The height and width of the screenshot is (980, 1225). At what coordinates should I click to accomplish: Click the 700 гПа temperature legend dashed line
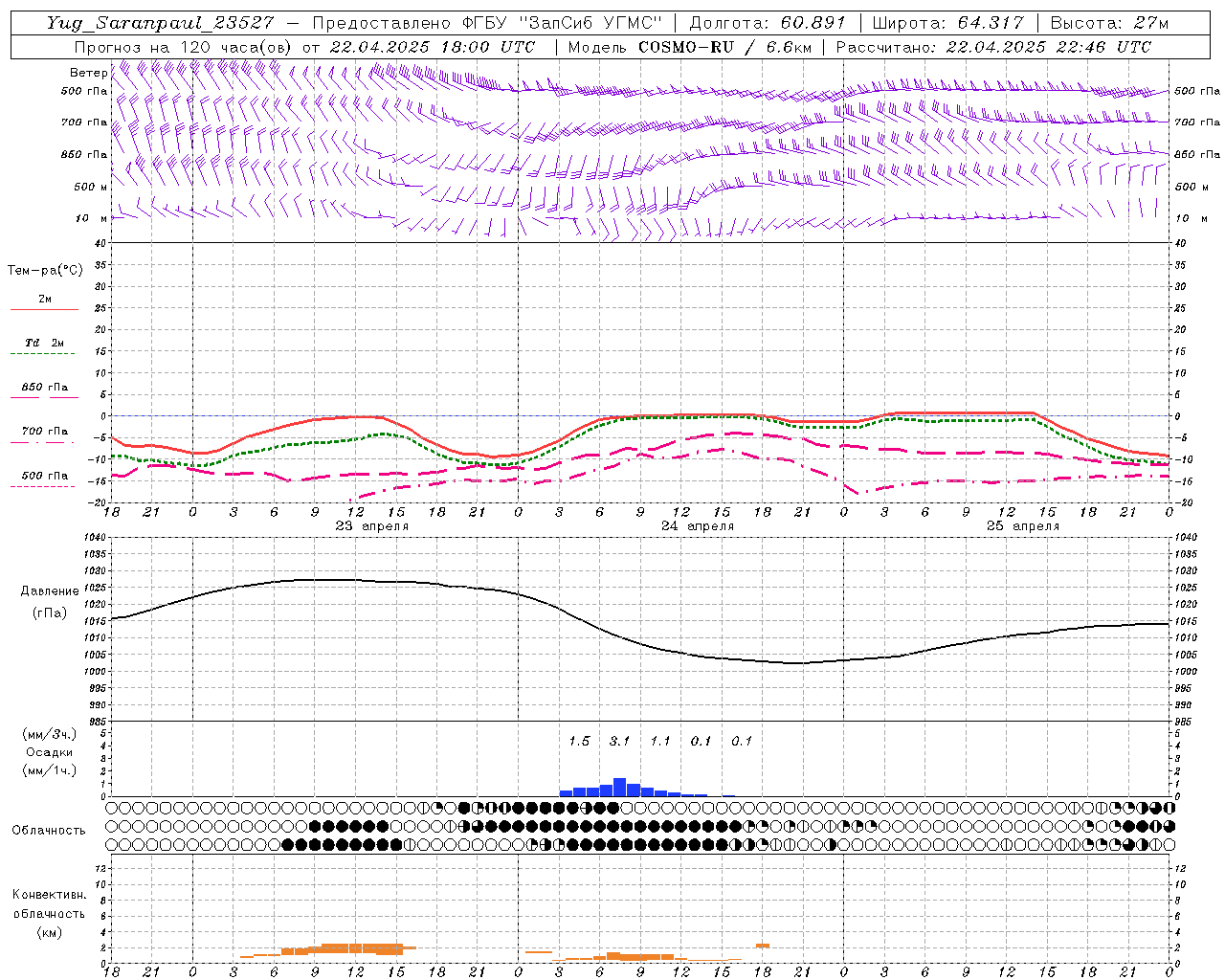pos(42,442)
